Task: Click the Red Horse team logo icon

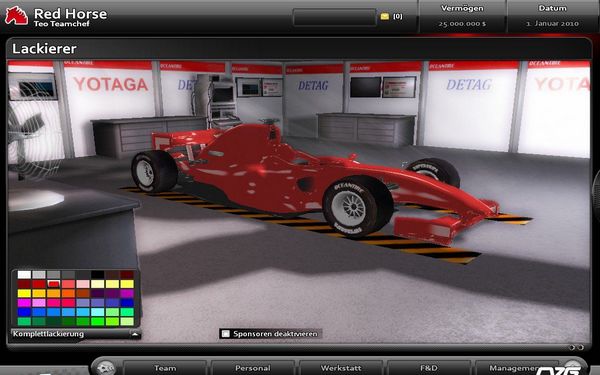Action: (16, 16)
